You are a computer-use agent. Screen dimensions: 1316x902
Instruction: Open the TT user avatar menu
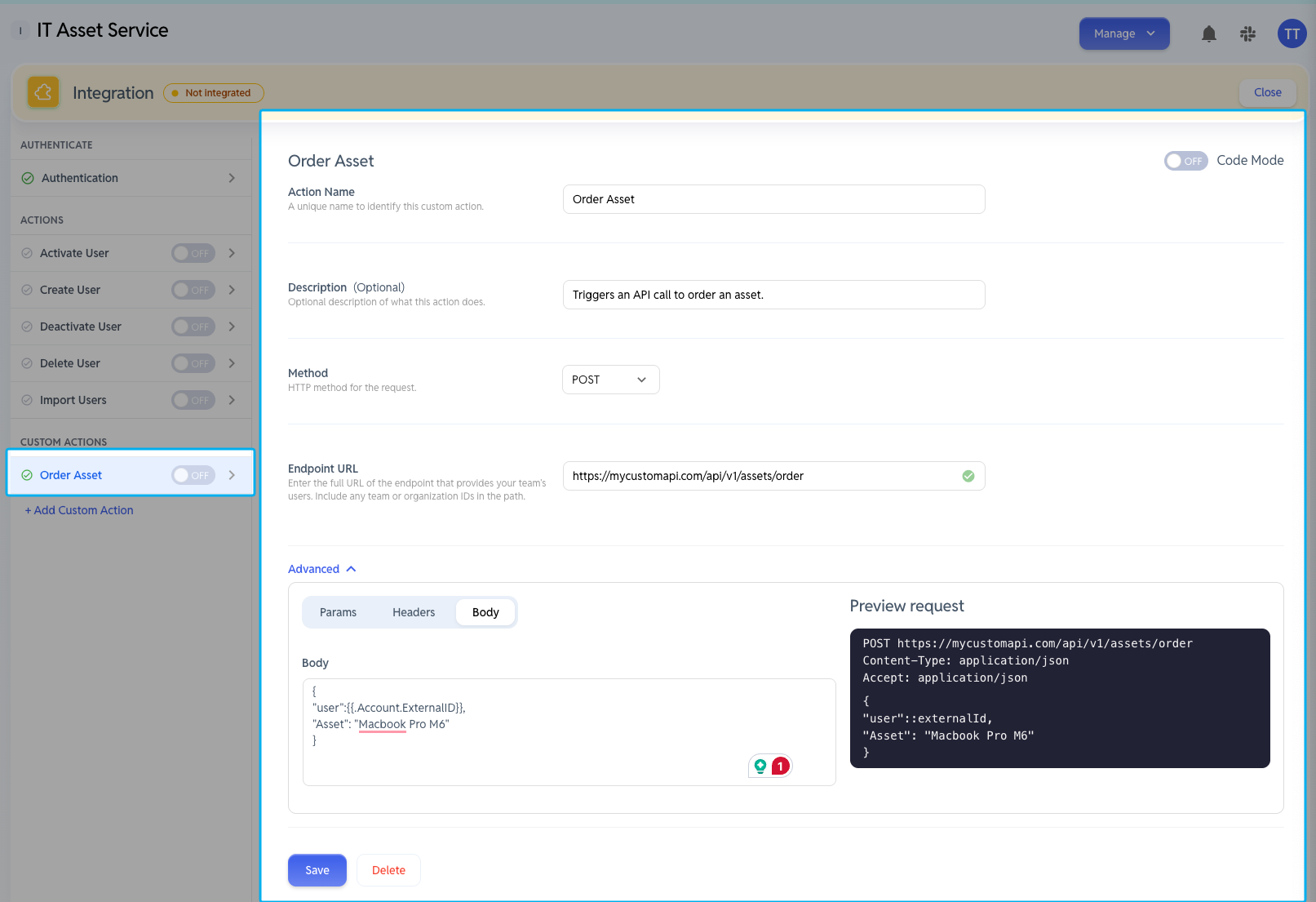1292,33
